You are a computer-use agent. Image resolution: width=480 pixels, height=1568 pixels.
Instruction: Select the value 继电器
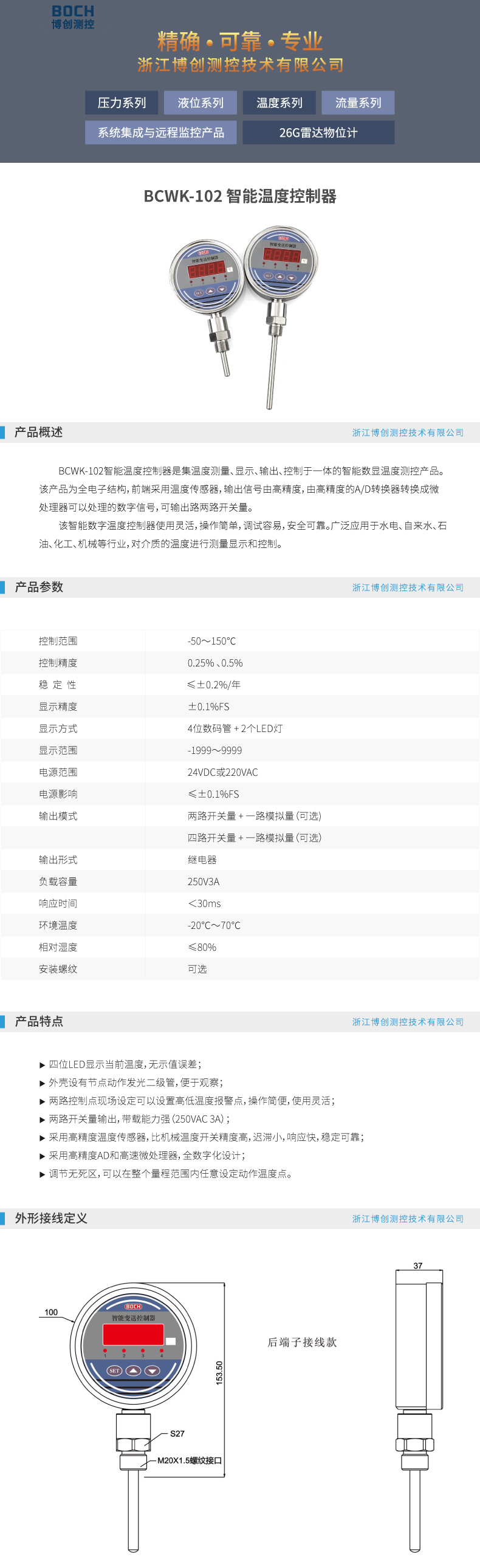pos(202,860)
